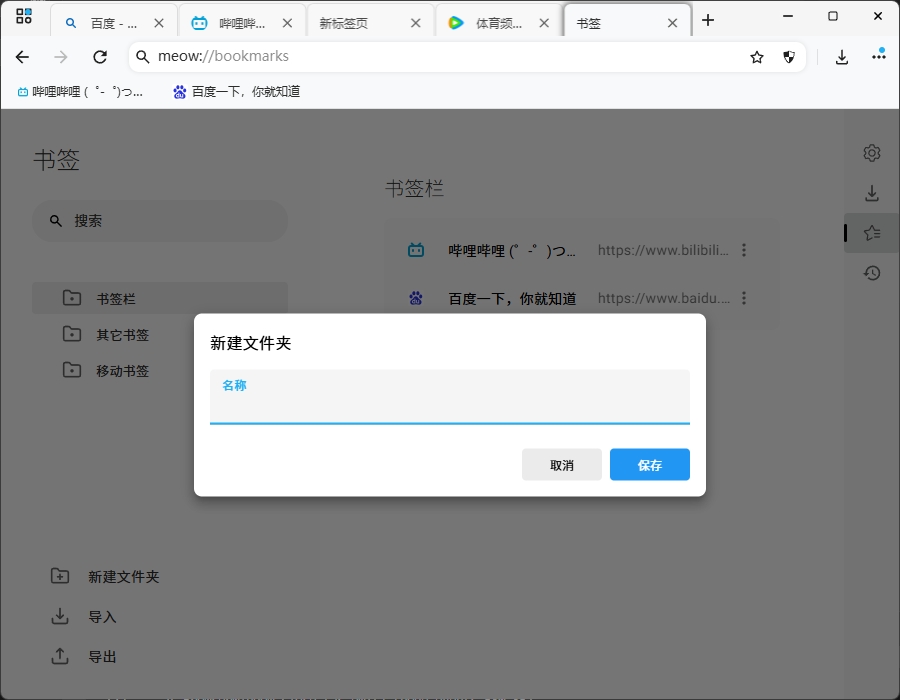900x700 pixels.
Task: Switch to the 哔哩哔哩 tab
Action: pyautogui.click(x=242, y=23)
